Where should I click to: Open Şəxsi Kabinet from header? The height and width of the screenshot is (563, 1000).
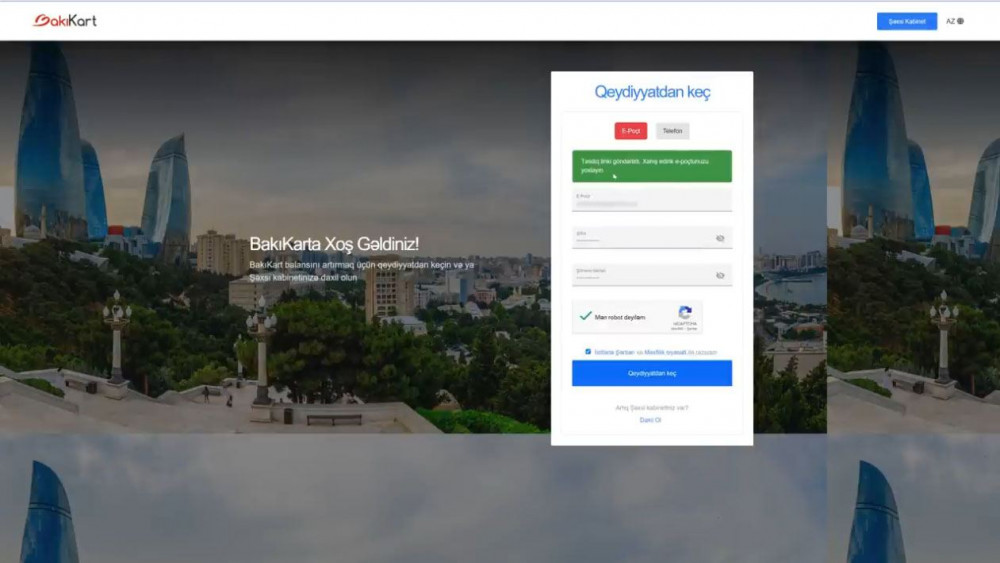pyautogui.click(x=906, y=21)
